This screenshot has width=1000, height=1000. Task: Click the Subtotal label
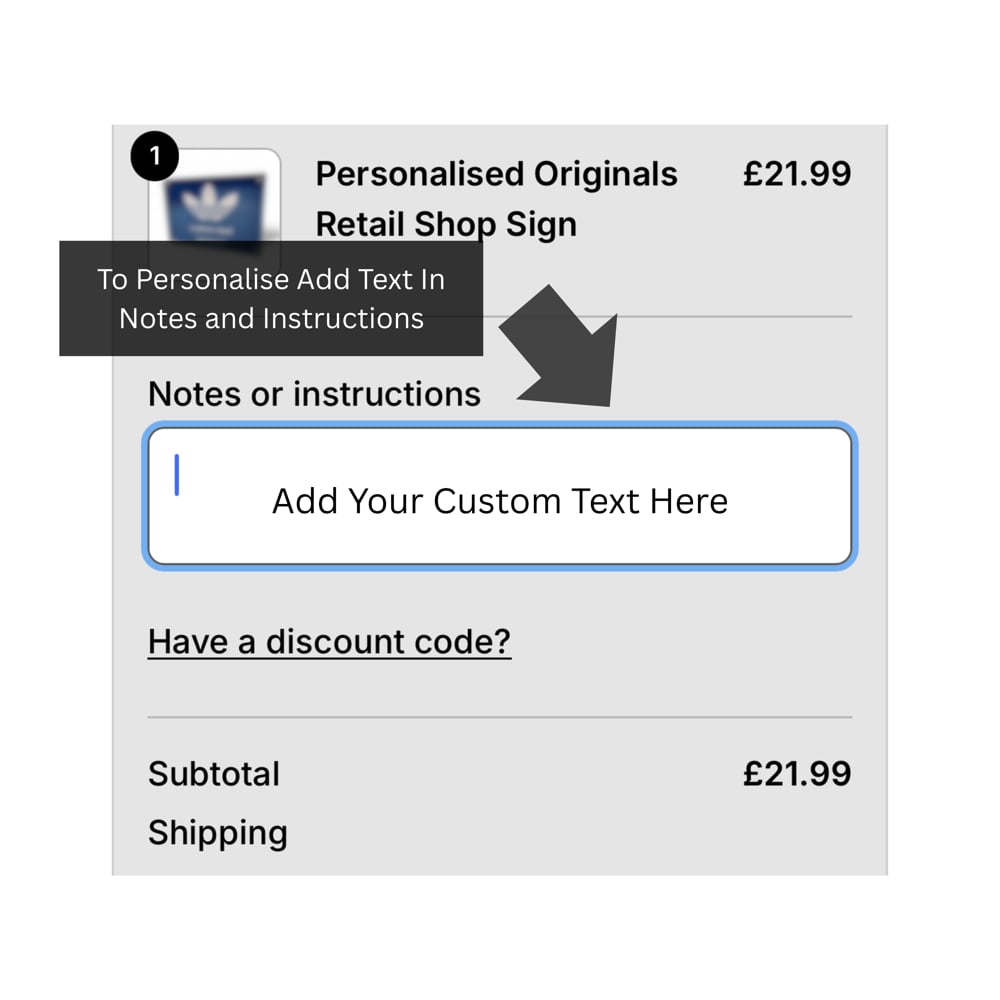214,774
